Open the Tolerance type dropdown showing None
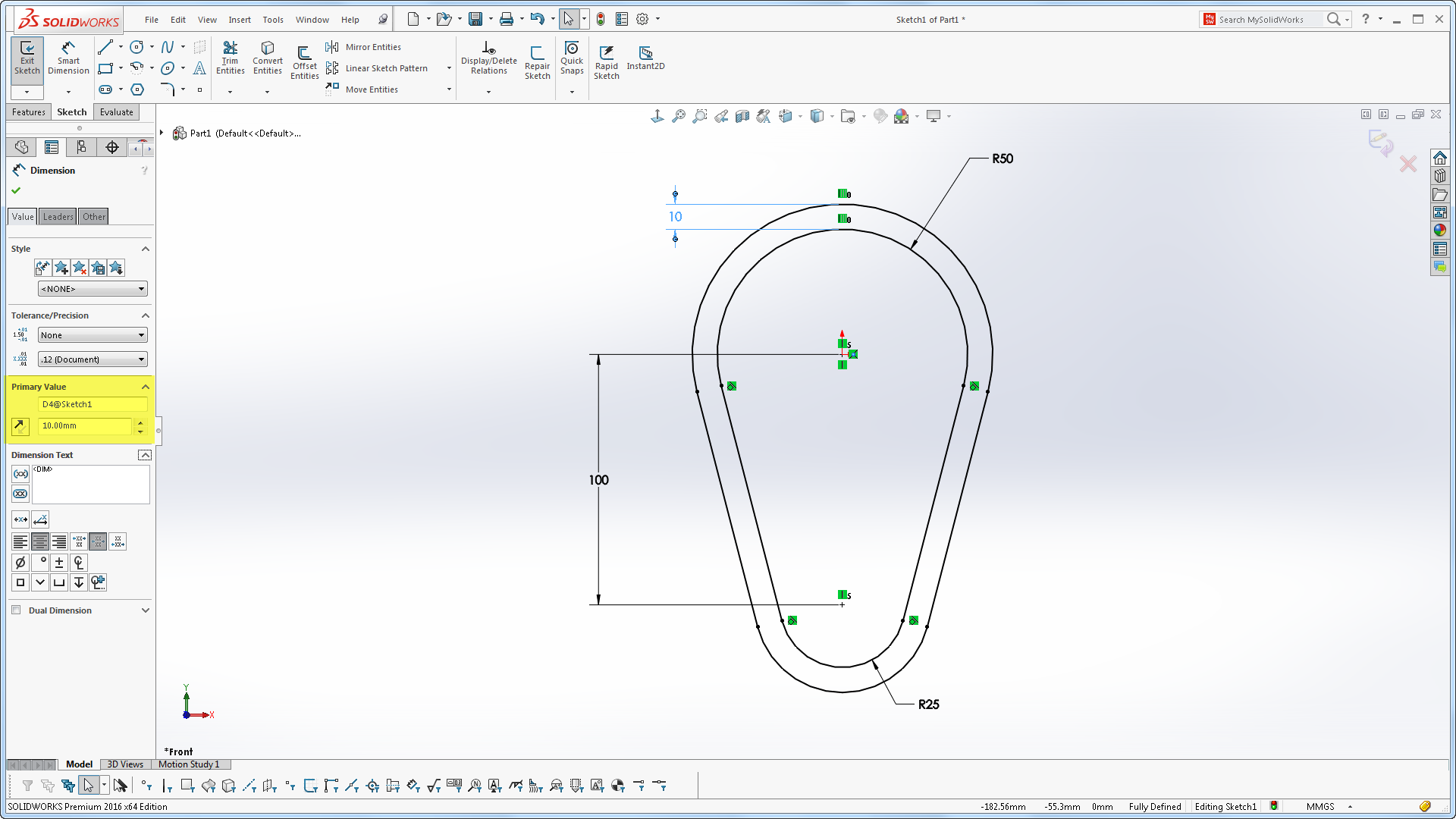The height and width of the screenshot is (819, 1456). [92, 334]
